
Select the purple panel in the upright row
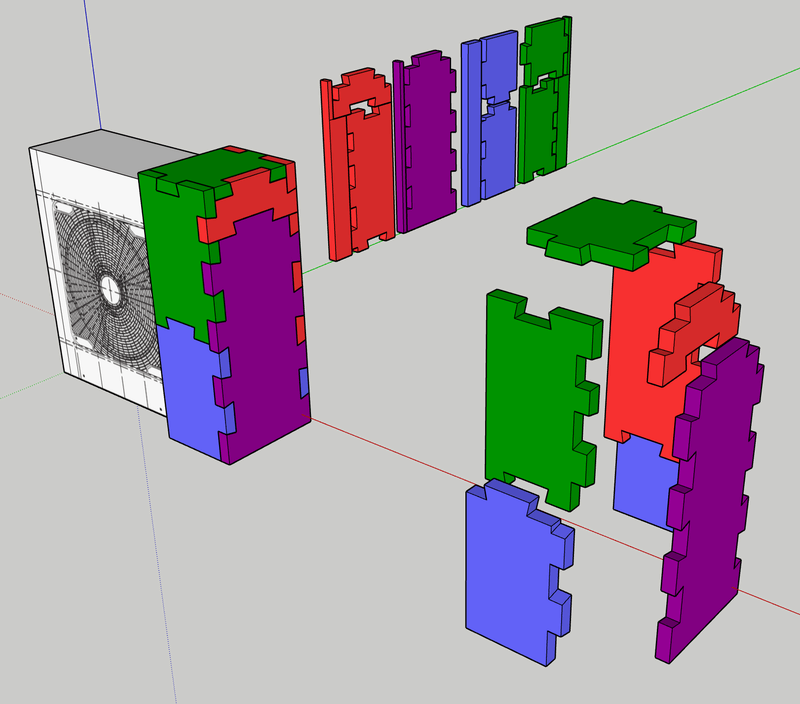[426, 140]
